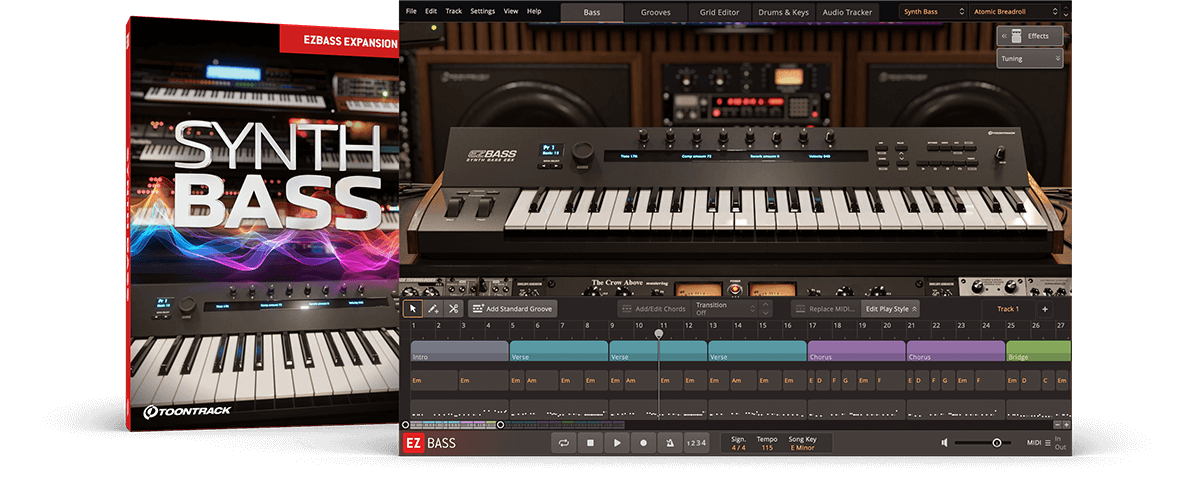Select the Track 1 tab
The width and height of the screenshot is (1200, 488).
(1008, 309)
